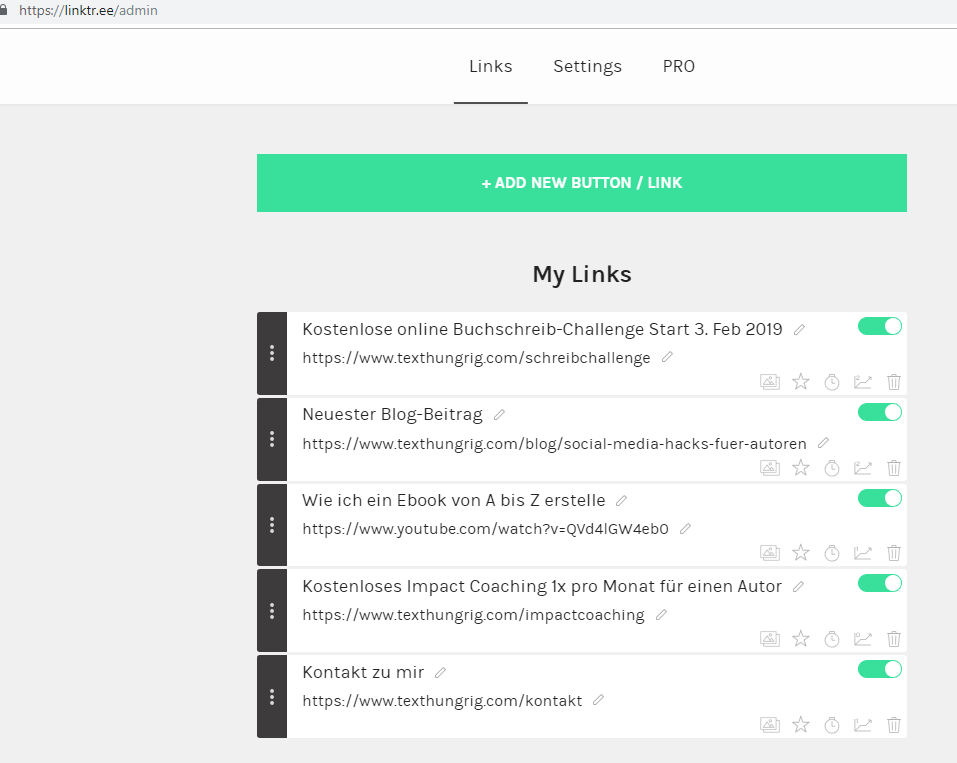Open schedule clock for Kontakt zu mir
This screenshot has width=957, height=763.
[832, 725]
